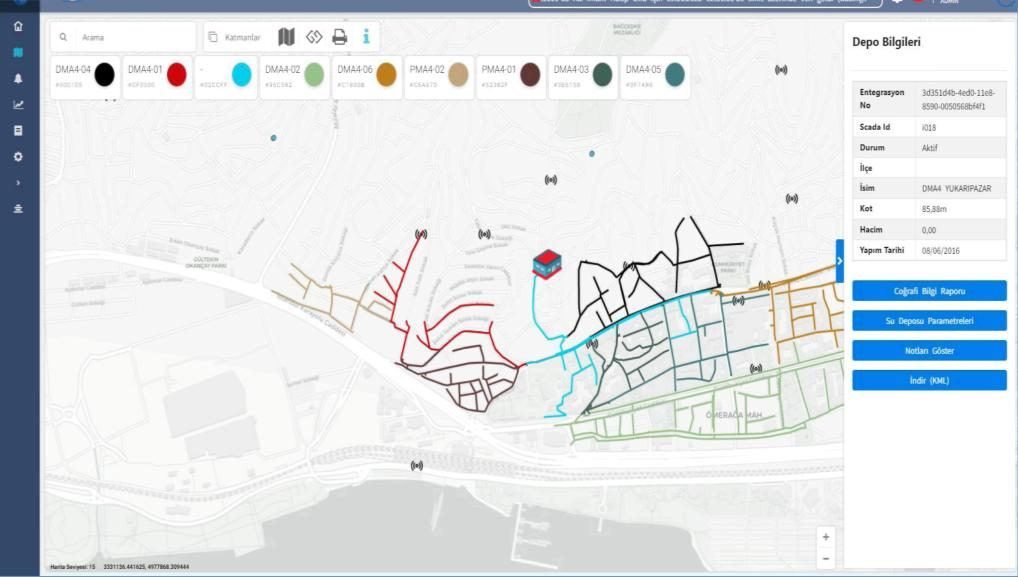Select the Entegrasyon No value
Screen dimensions: 1018x577
(x=958, y=99)
